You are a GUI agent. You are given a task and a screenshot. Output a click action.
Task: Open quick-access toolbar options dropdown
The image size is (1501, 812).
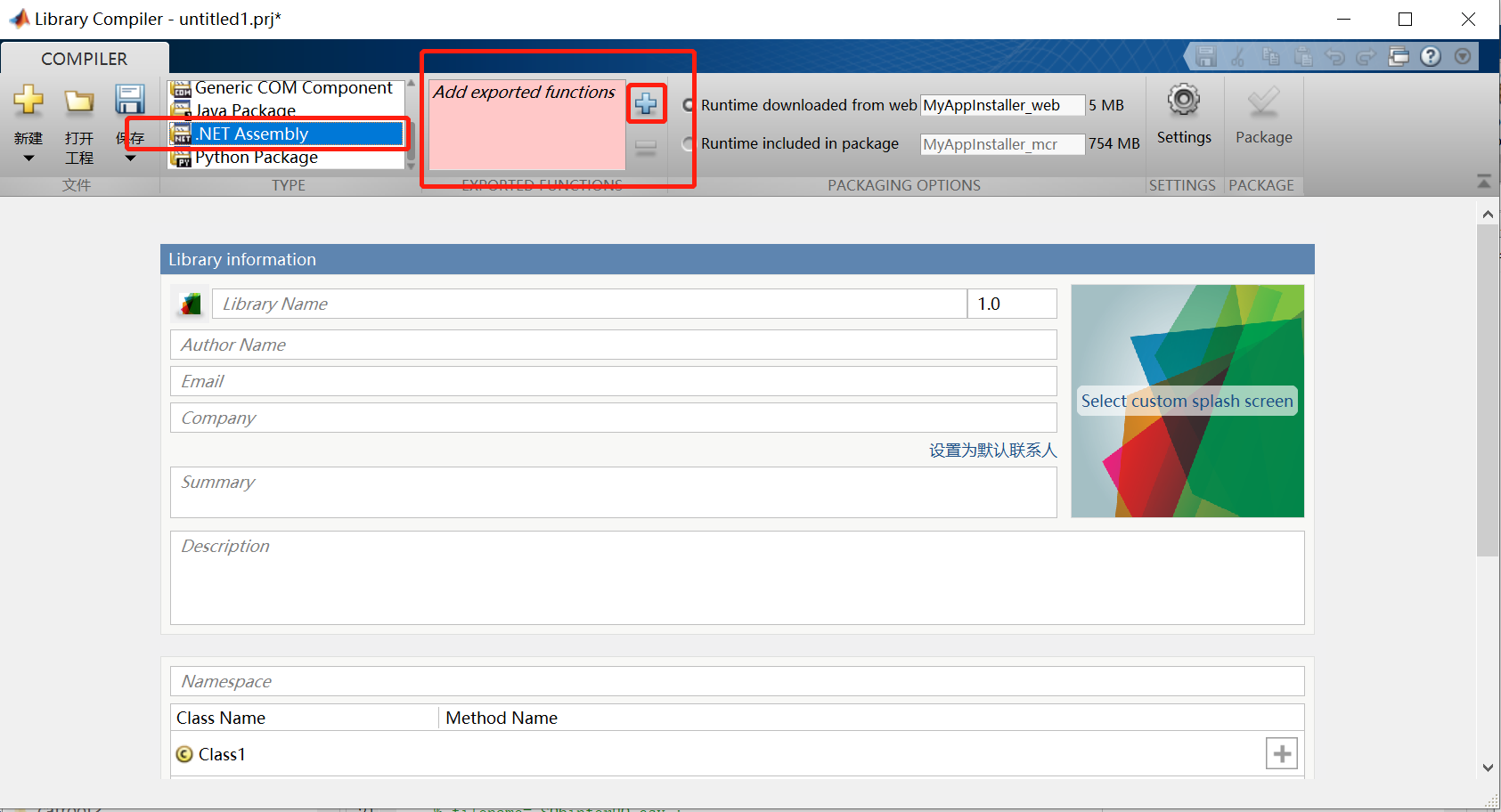1463,57
